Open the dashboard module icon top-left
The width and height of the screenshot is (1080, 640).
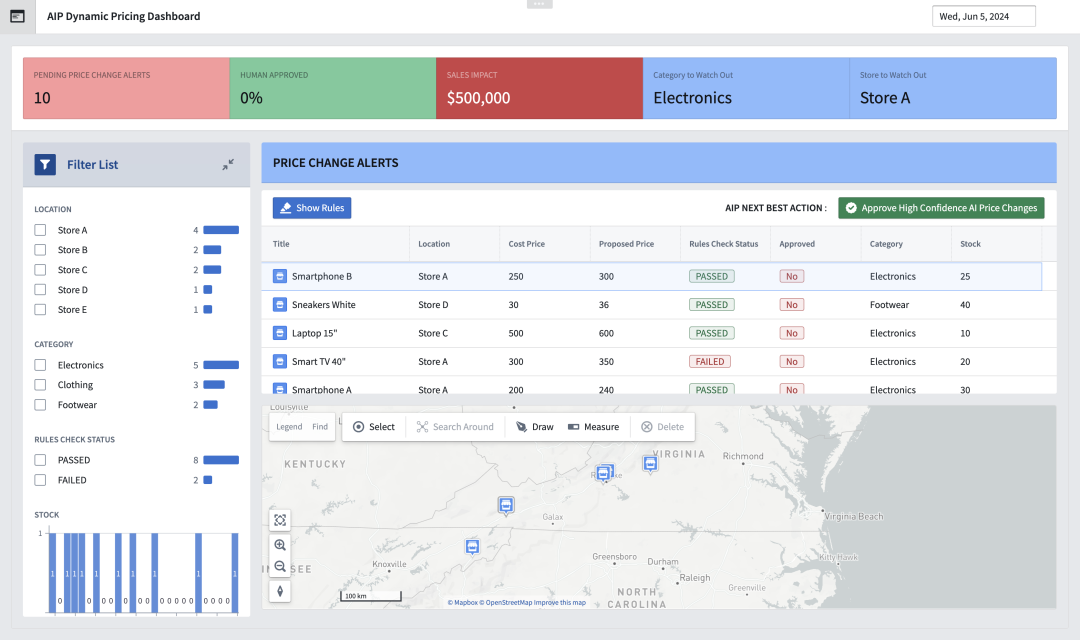click(17, 16)
